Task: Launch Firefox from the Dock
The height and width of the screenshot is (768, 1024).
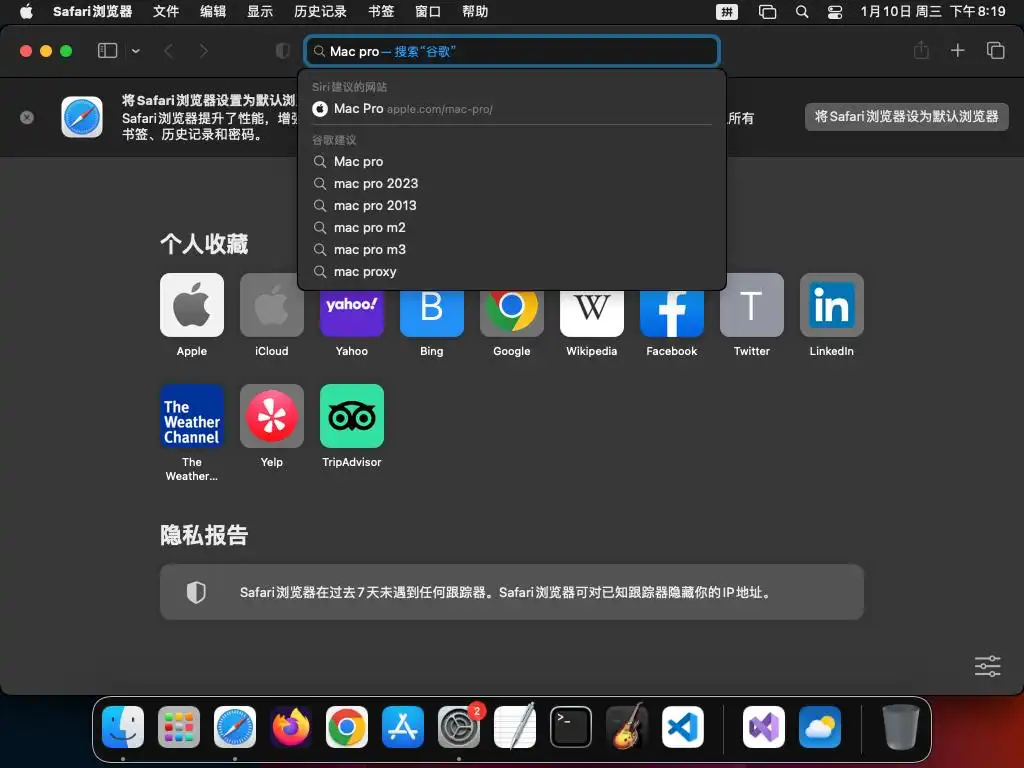Action: coord(291,727)
